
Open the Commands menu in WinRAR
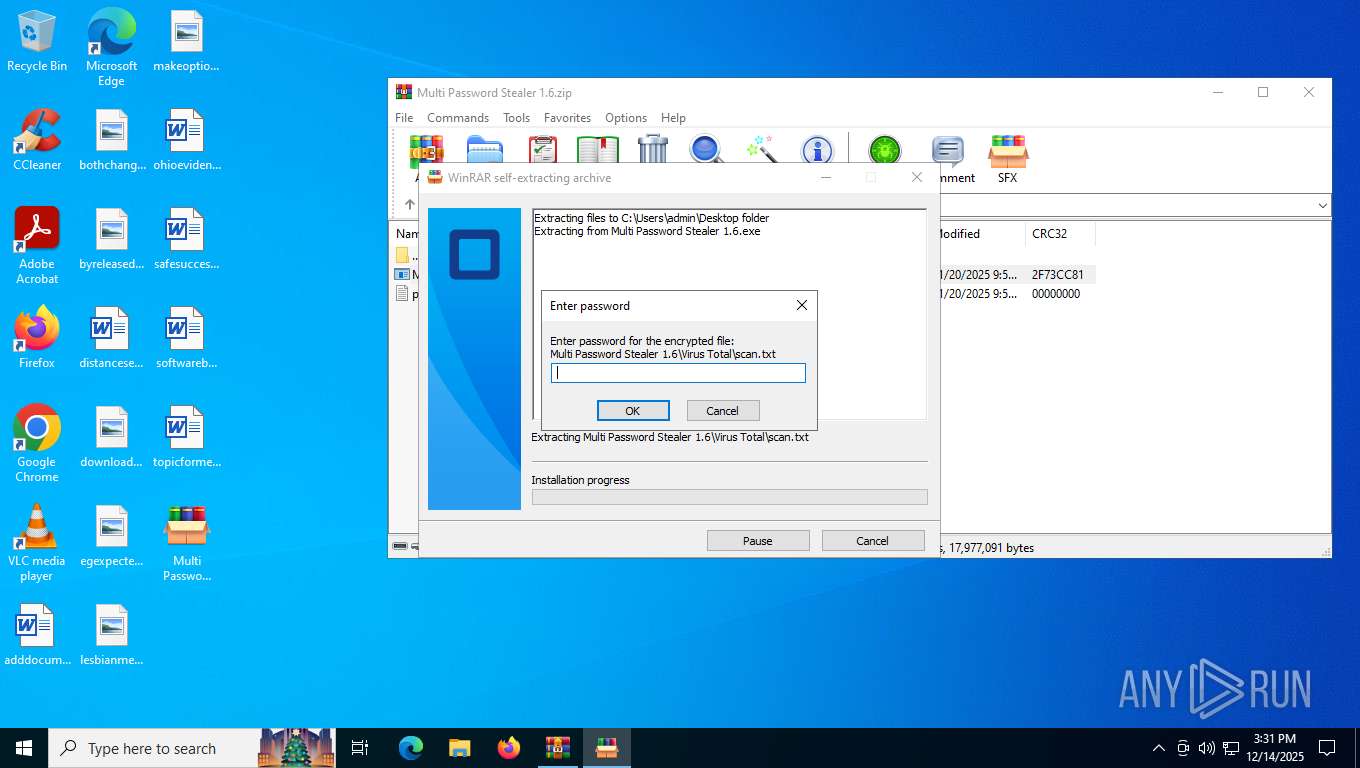point(458,117)
